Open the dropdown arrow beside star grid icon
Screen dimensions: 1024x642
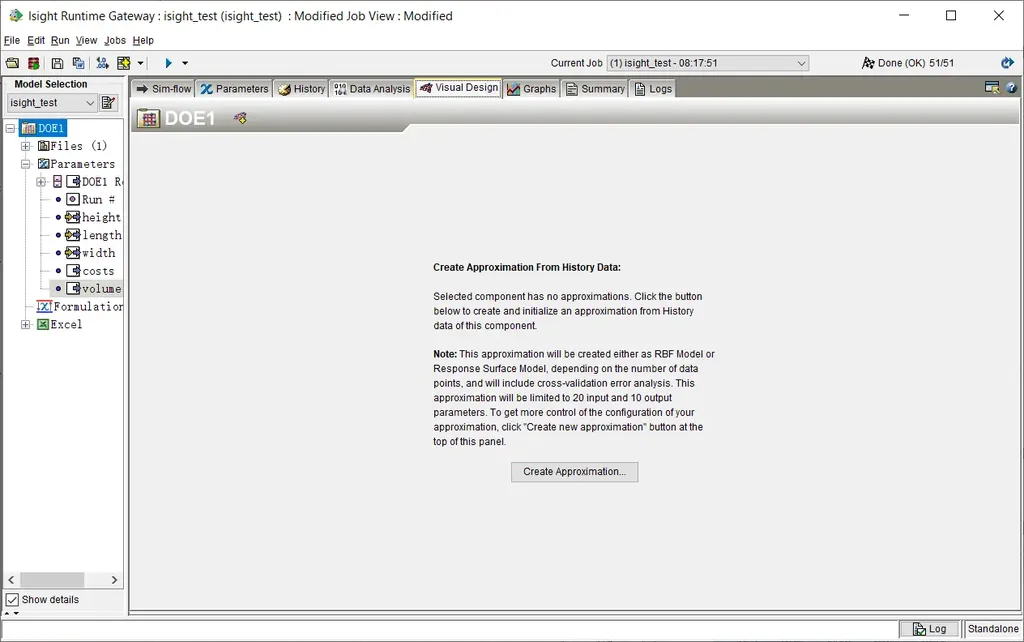pyautogui.click(x=140, y=63)
